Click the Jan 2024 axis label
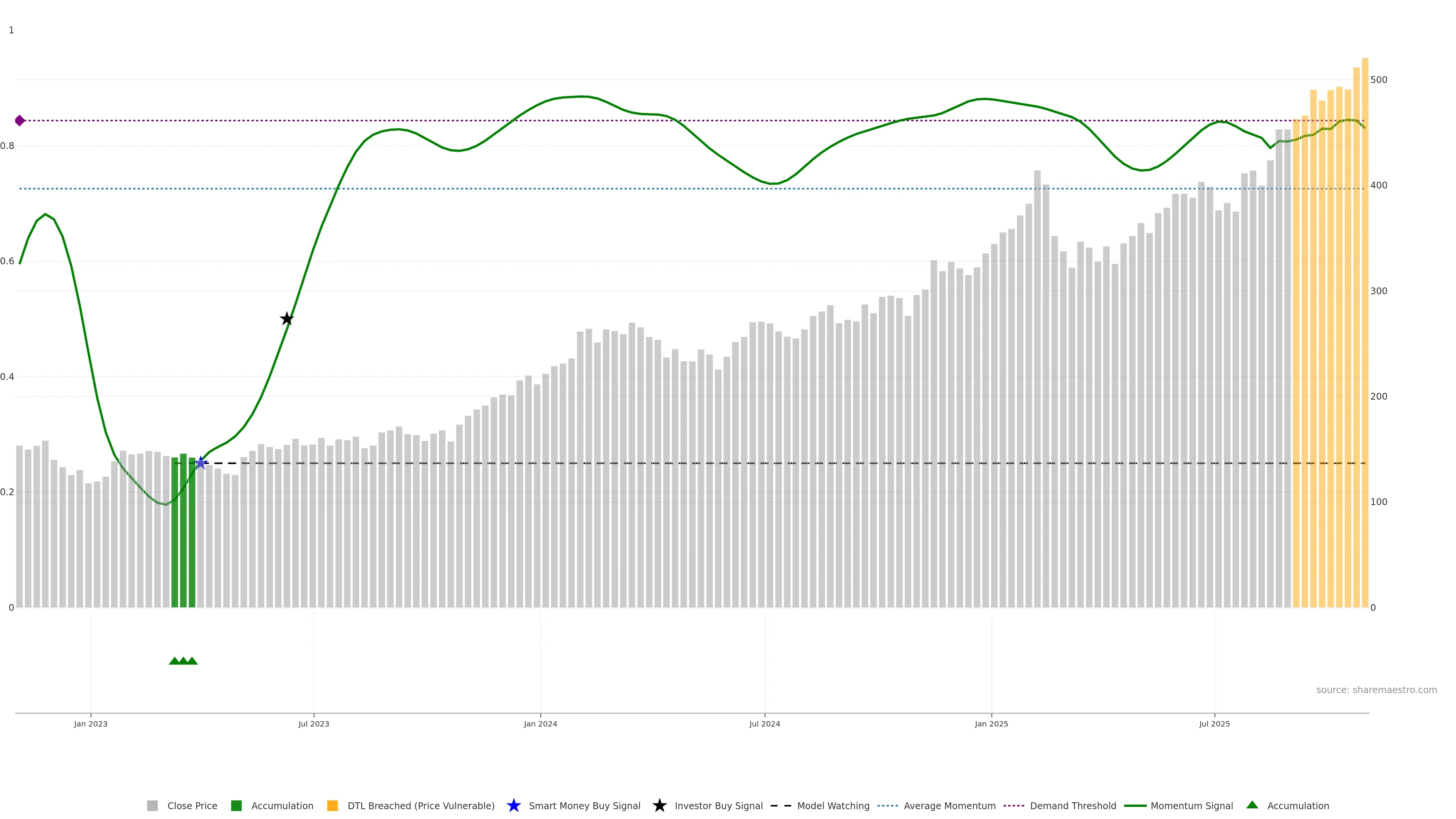This screenshot has height=819, width=1456. pos(540,723)
